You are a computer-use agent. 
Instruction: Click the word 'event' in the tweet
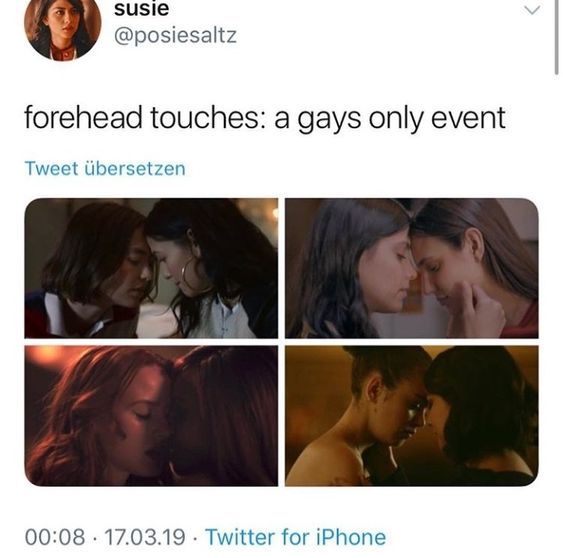click(x=468, y=118)
